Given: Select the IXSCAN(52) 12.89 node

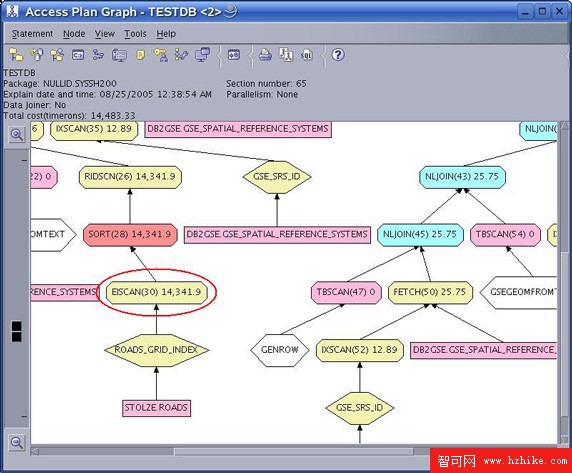Looking at the screenshot, I should point(360,350).
